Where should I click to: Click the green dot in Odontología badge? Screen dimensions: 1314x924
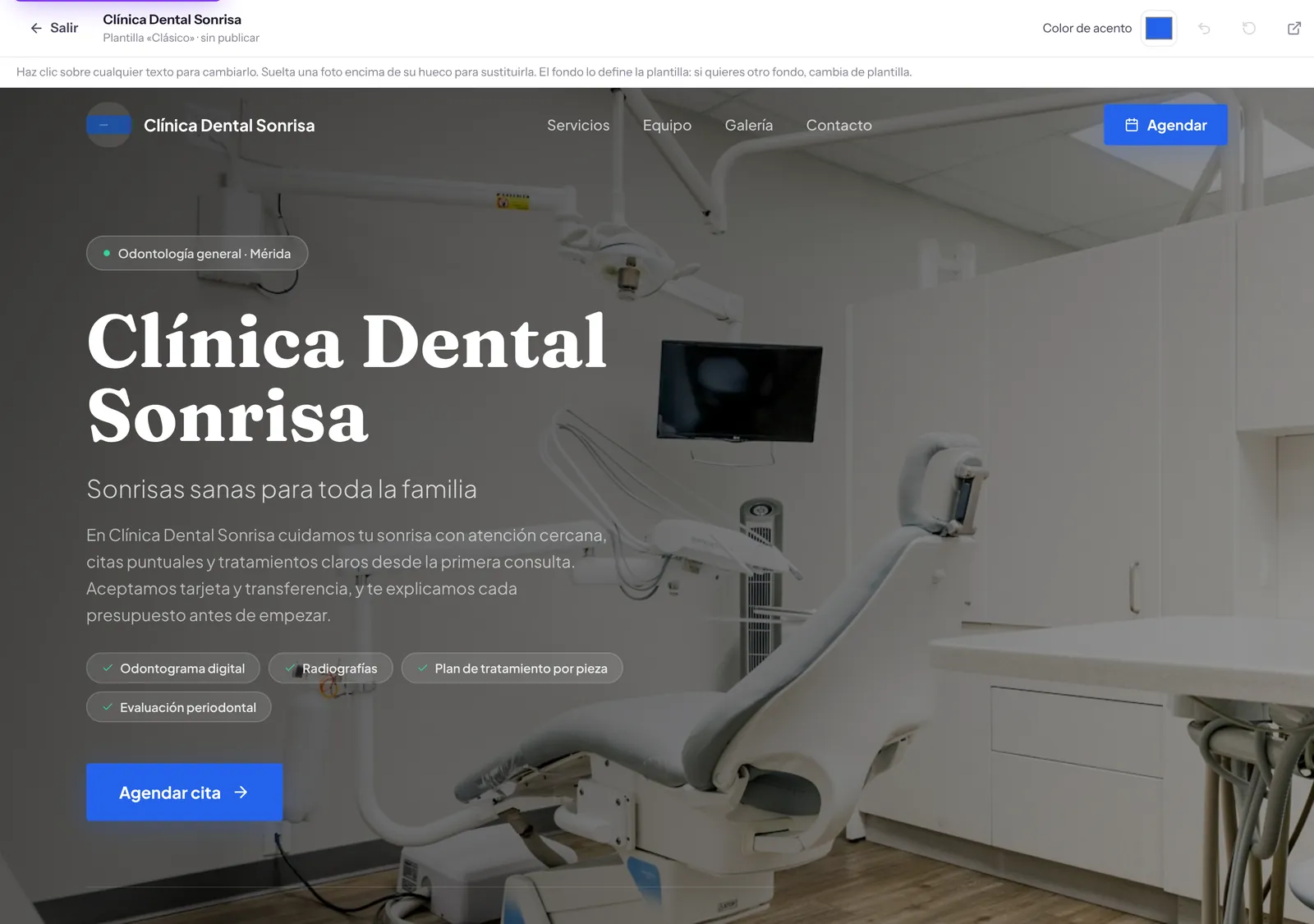(x=107, y=253)
